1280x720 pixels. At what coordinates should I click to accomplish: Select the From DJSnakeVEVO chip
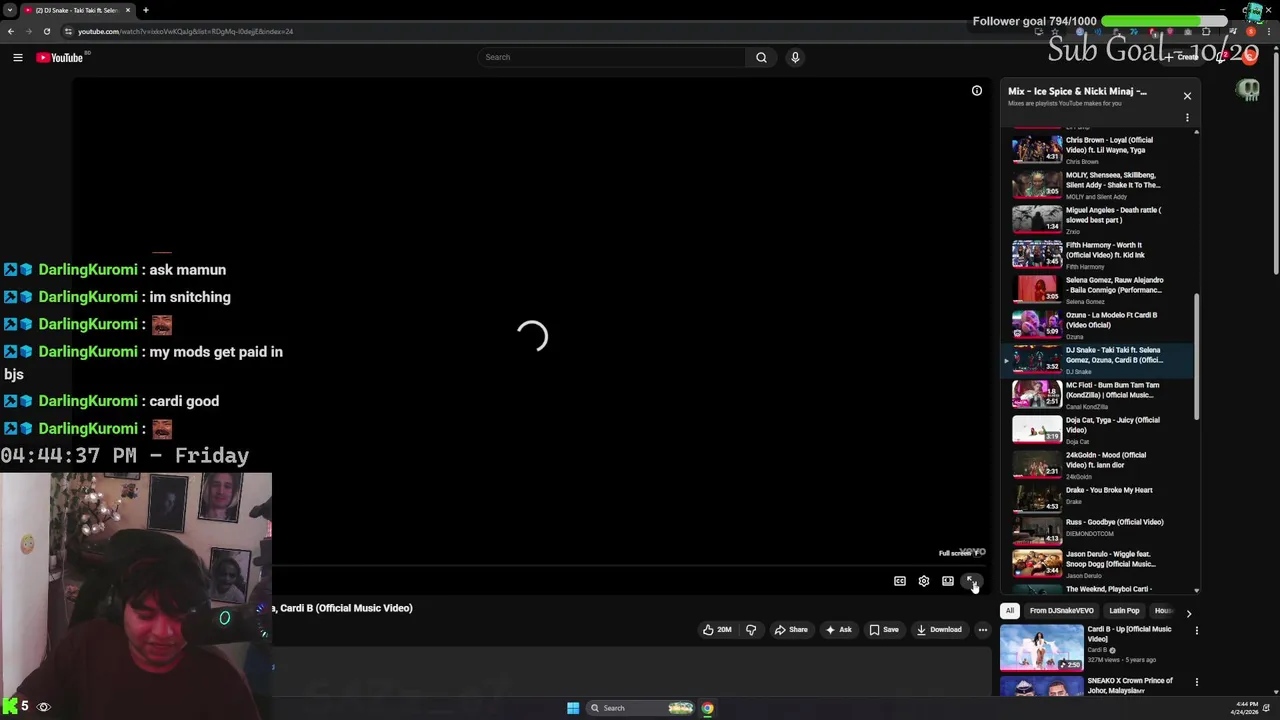[1061, 611]
